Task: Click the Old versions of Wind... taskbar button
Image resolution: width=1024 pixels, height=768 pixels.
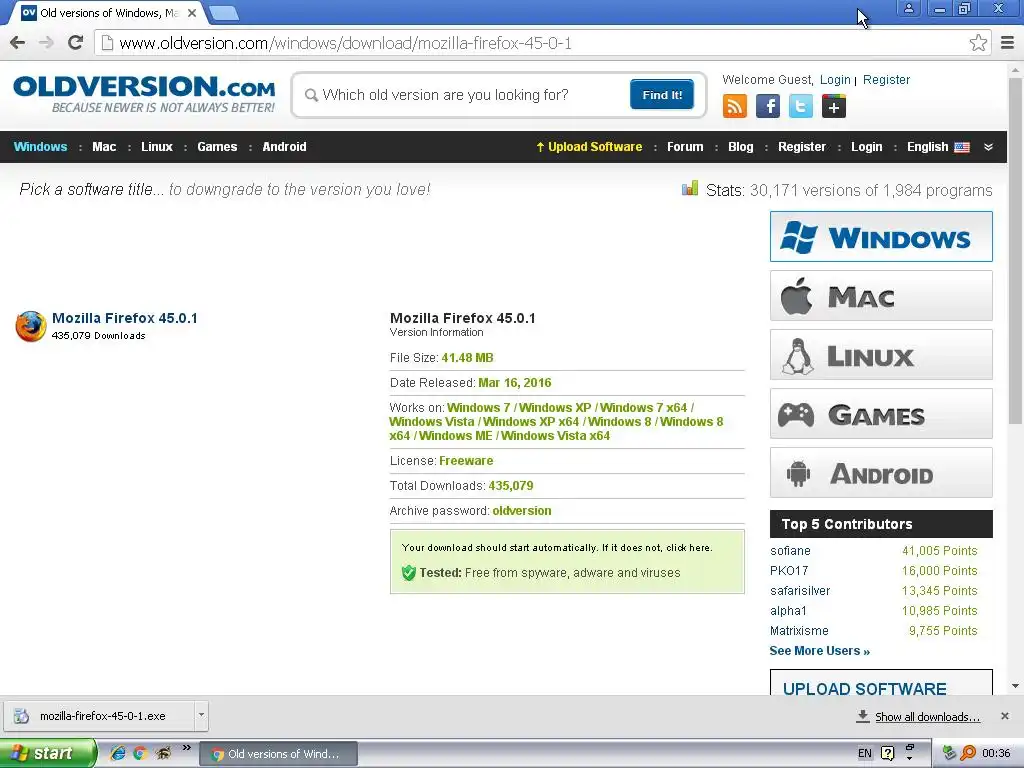Action: tap(278, 754)
